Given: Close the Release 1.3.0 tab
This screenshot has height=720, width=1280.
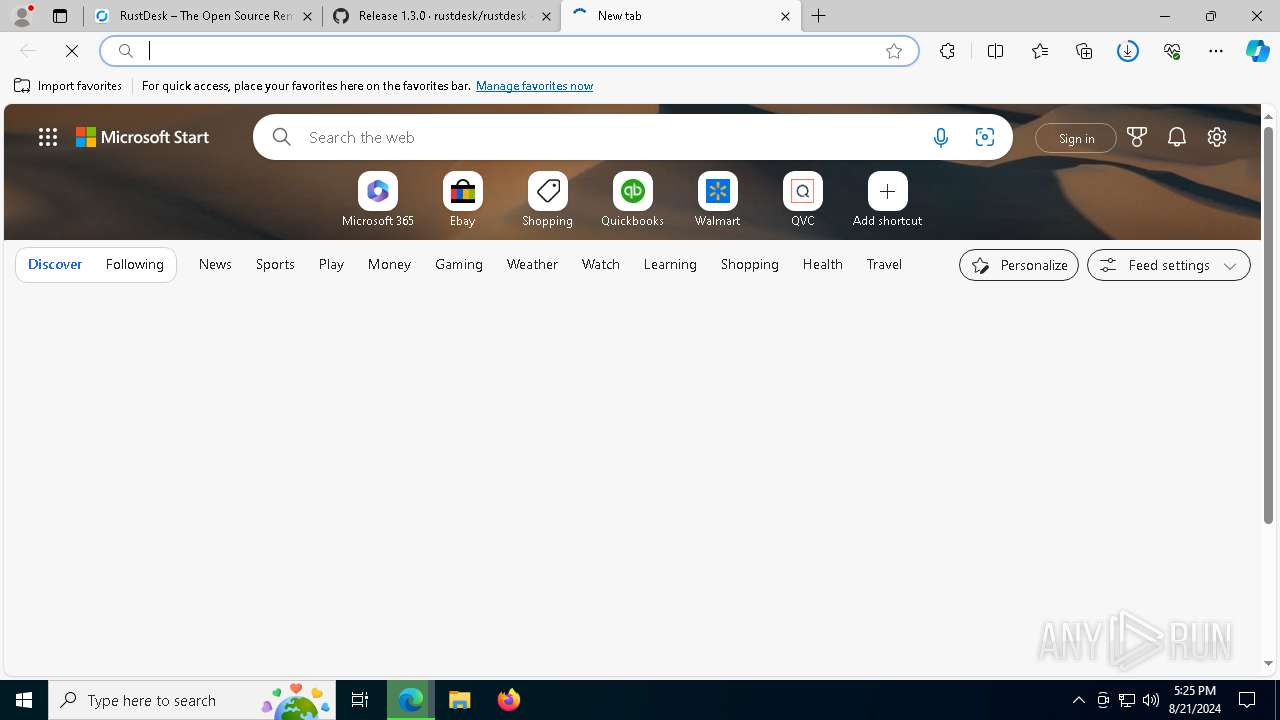Looking at the screenshot, I should click(546, 16).
